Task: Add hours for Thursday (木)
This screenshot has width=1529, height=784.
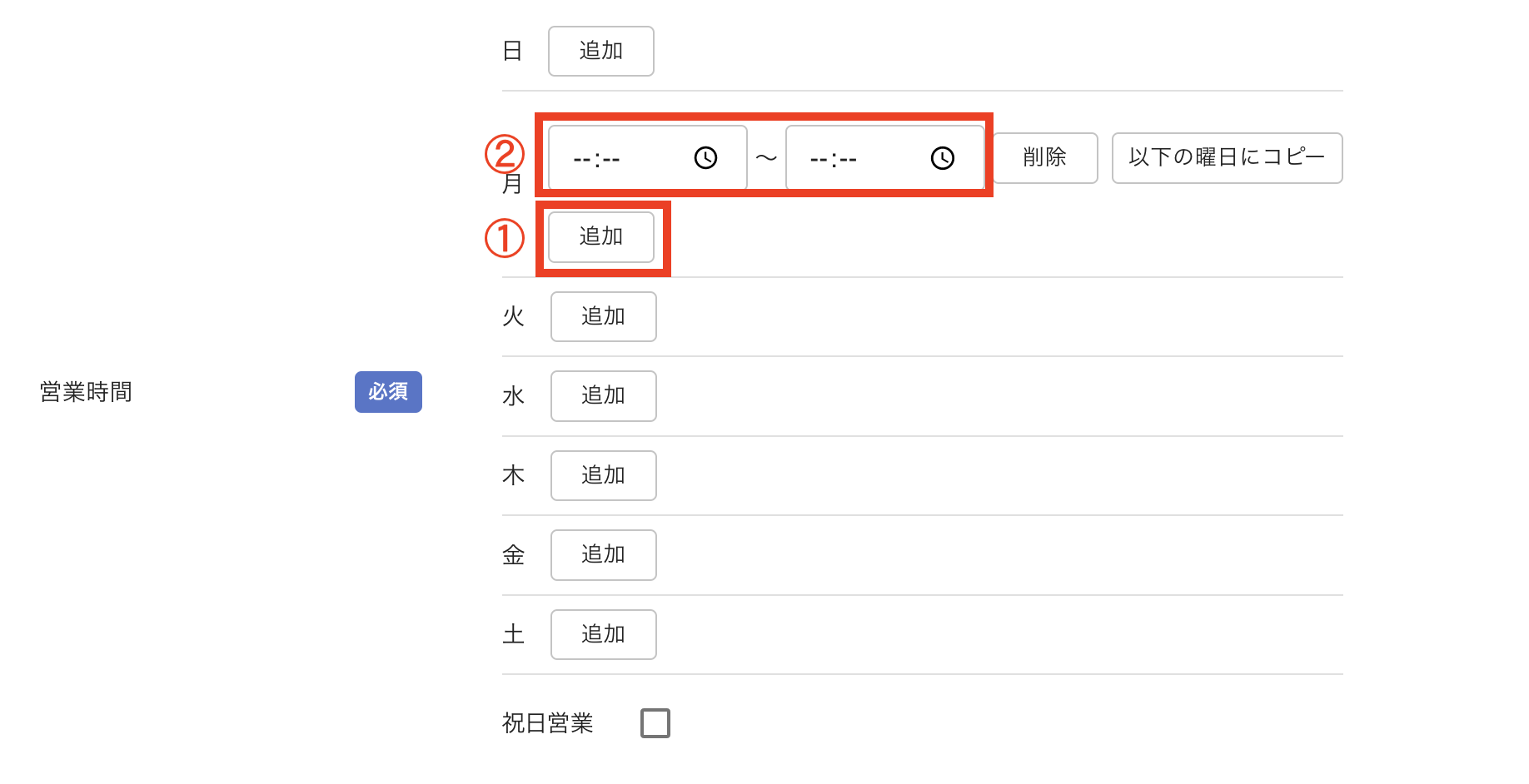Action: (603, 475)
